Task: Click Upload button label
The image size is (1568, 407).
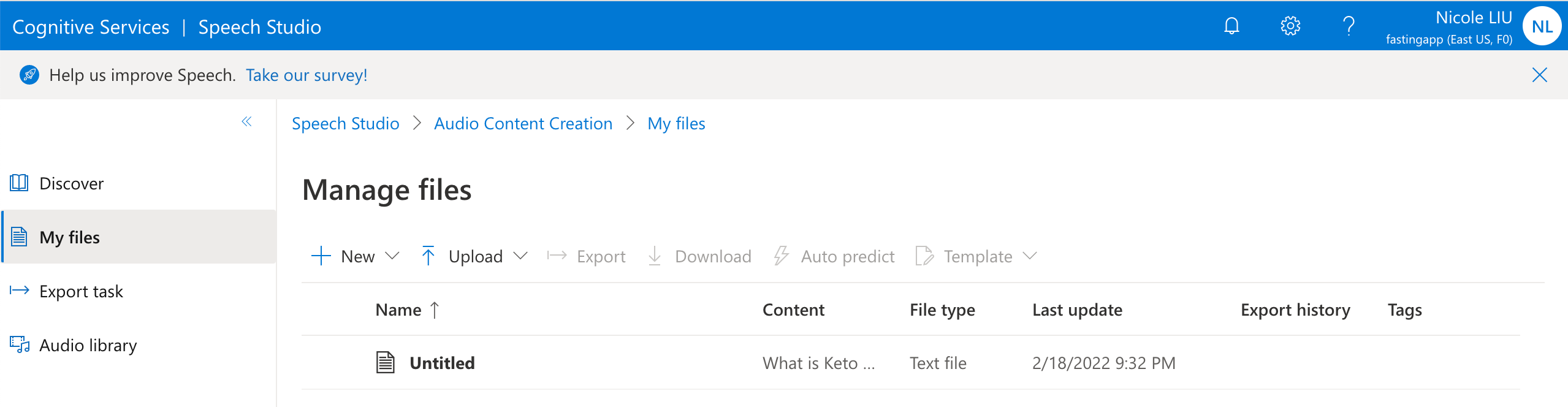Action: coord(475,256)
